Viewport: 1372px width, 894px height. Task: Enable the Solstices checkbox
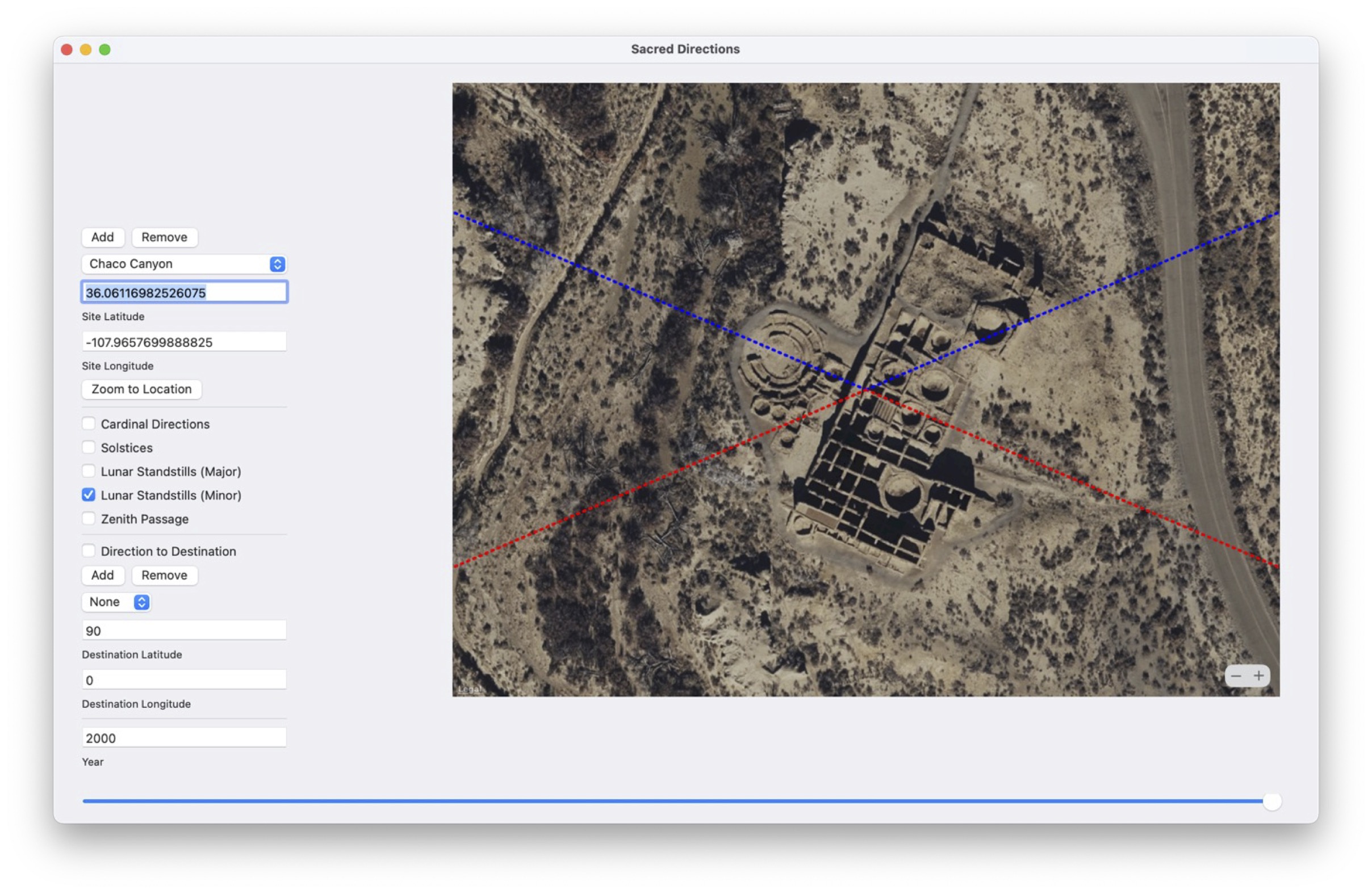[89, 448]
